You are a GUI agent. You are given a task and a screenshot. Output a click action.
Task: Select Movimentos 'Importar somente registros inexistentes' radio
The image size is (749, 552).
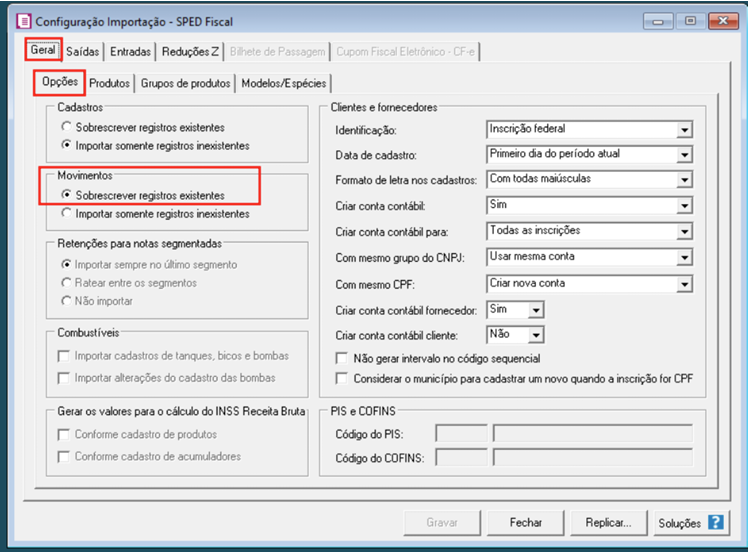tap(66, 213)
